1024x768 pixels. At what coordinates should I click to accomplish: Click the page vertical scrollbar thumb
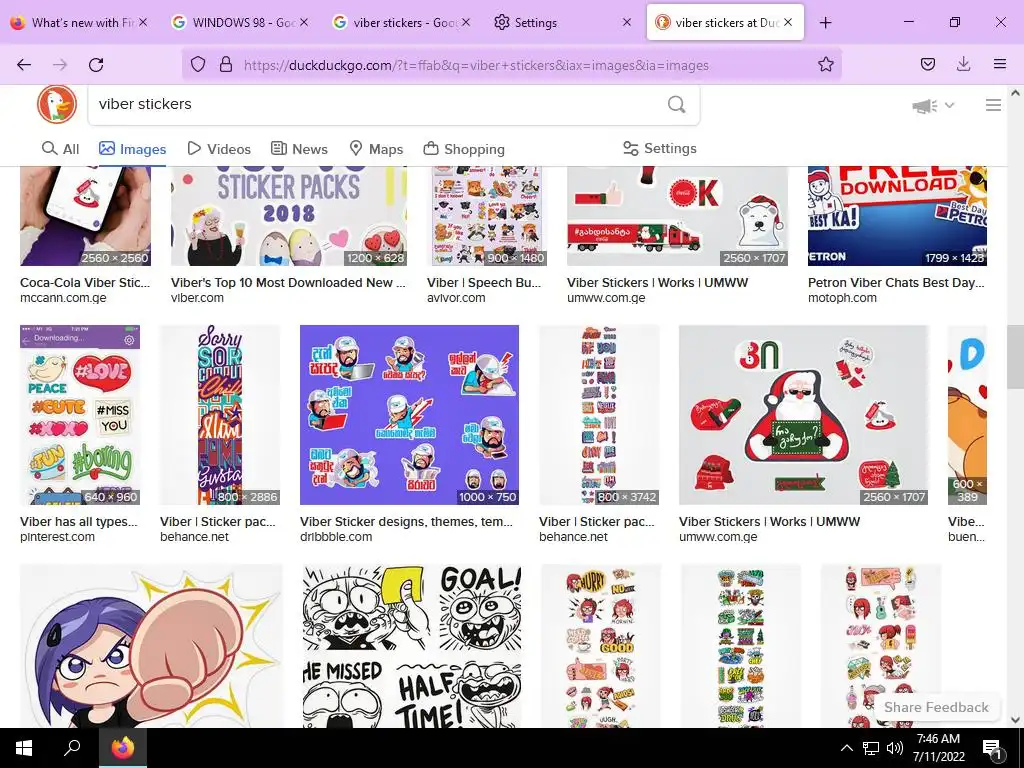(x=1016, y=356)
